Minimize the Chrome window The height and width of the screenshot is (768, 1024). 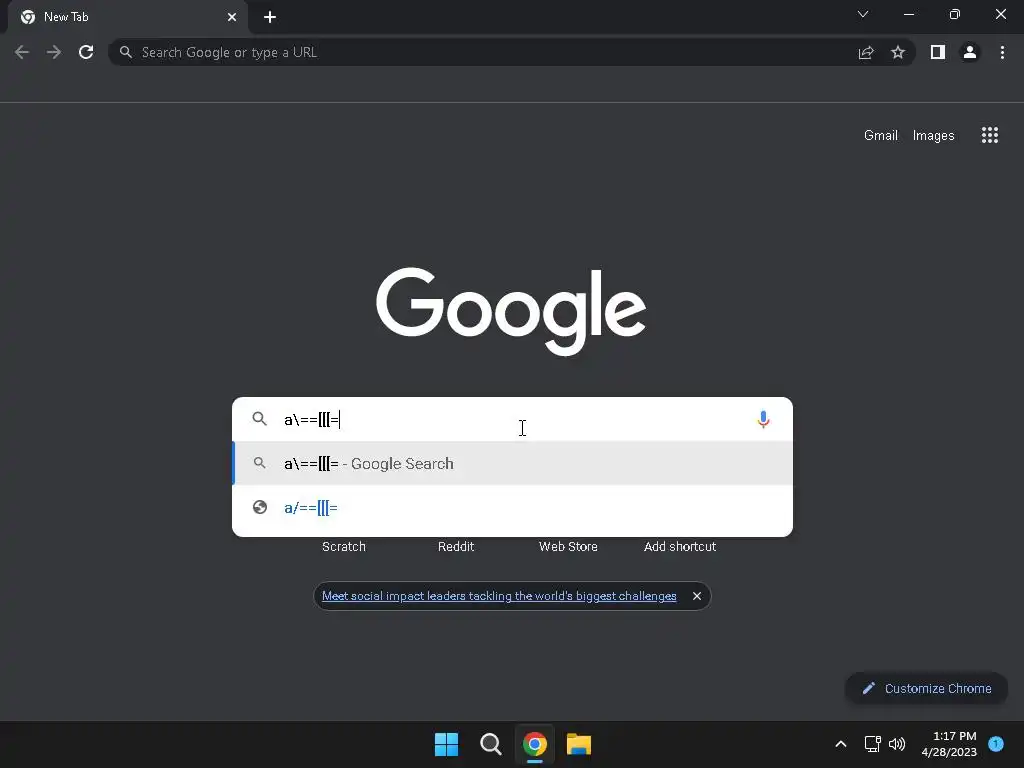(x=909, y=14)
